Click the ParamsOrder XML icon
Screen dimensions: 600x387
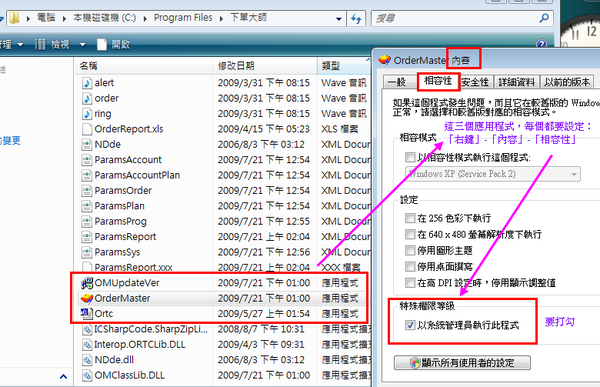[x=87, y=190]
